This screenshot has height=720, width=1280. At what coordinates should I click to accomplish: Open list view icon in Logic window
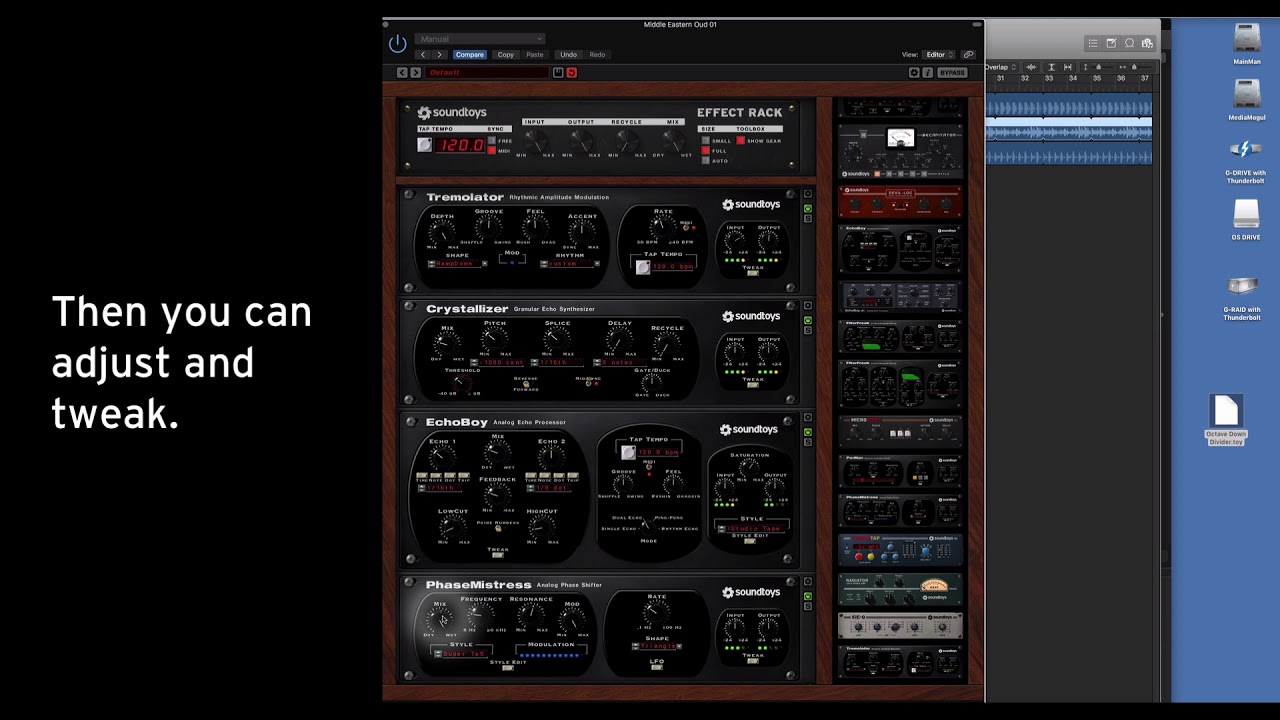(1094, 43)
